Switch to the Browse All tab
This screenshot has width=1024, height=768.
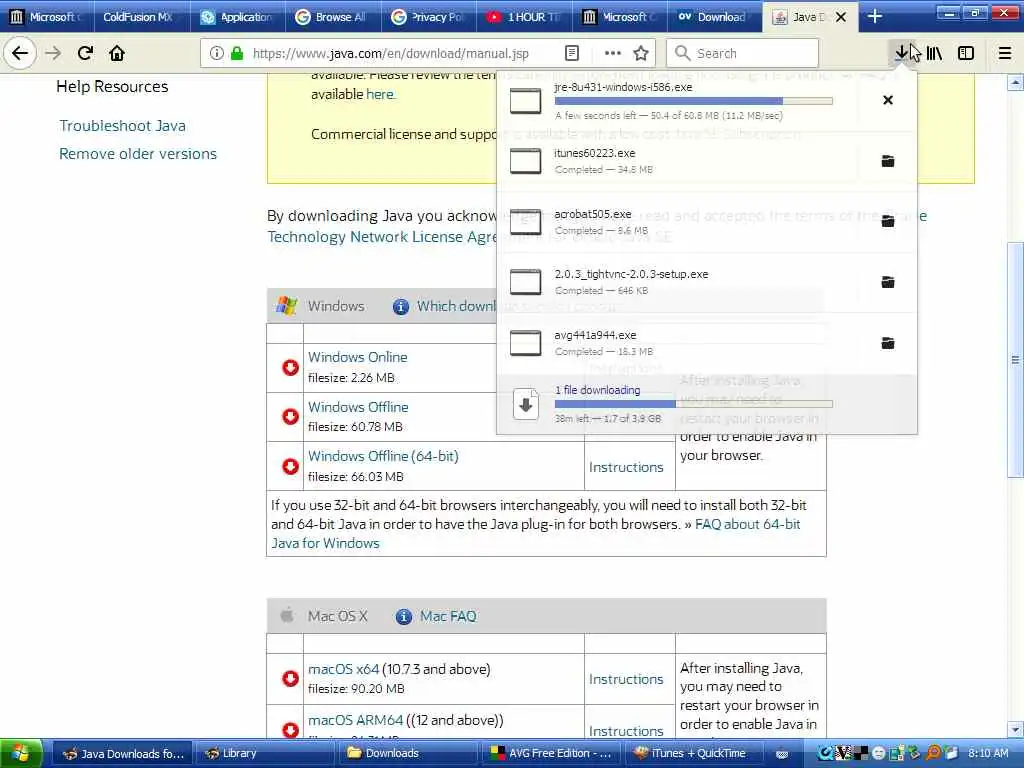tap(333, 17)
